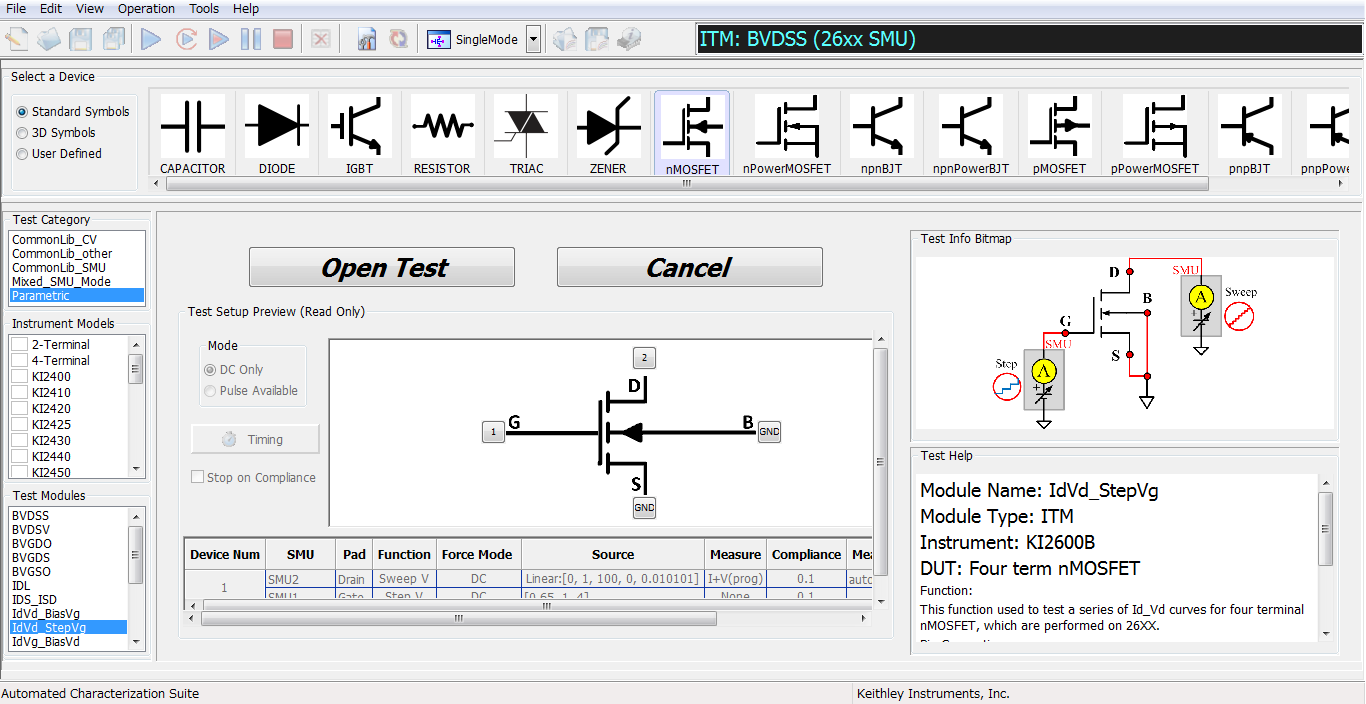The height and width of the screenshot is (704, 1366).
Task: Check the 2-Terminal instrument model box
Action: pos(19,345)
